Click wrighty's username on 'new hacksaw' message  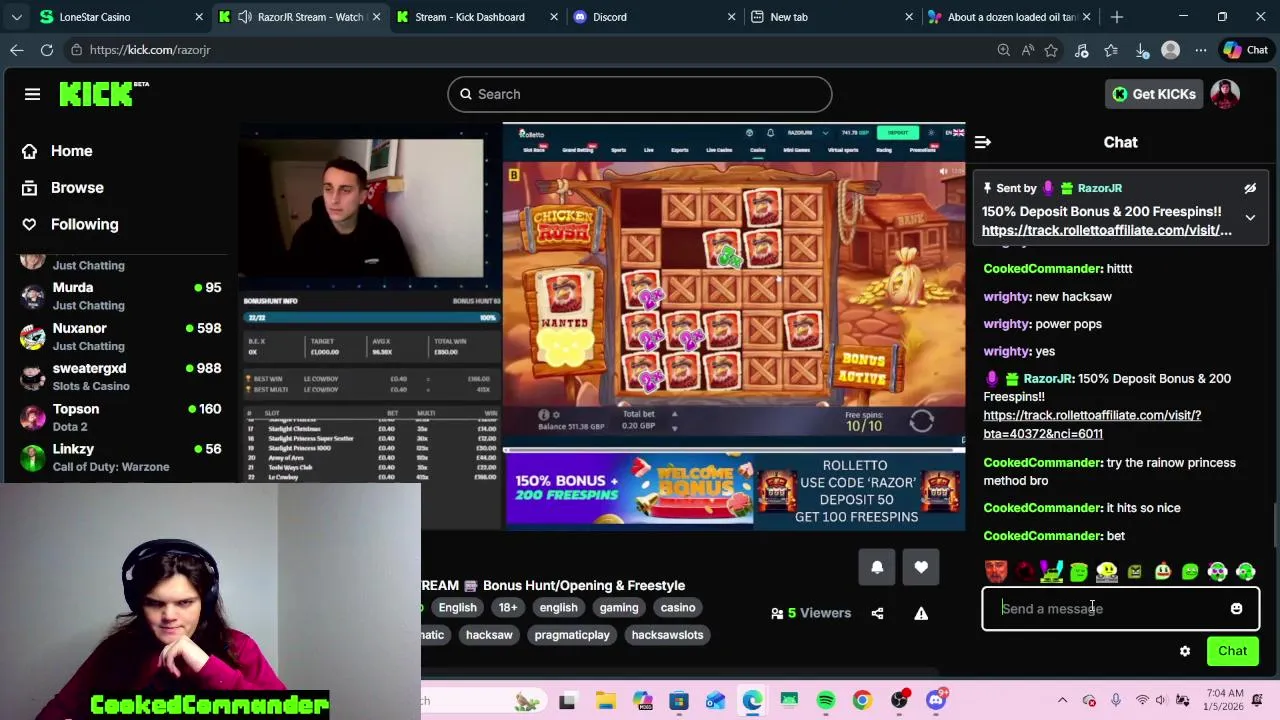[1007, 297]
